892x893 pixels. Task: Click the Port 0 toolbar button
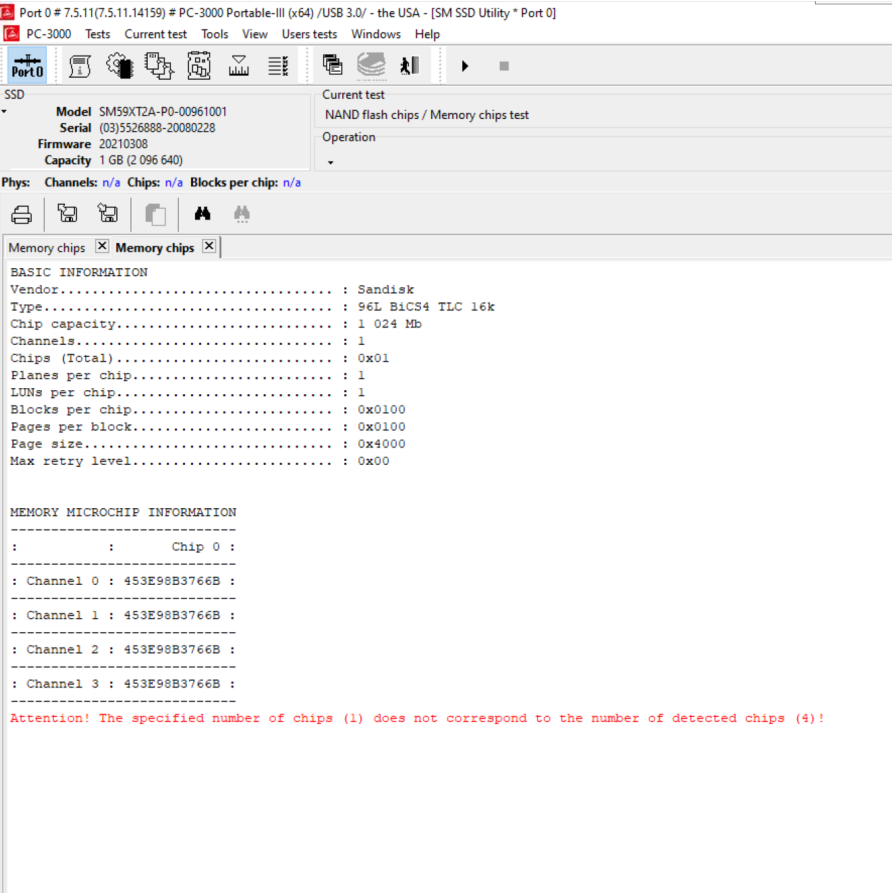coord(27,65)
